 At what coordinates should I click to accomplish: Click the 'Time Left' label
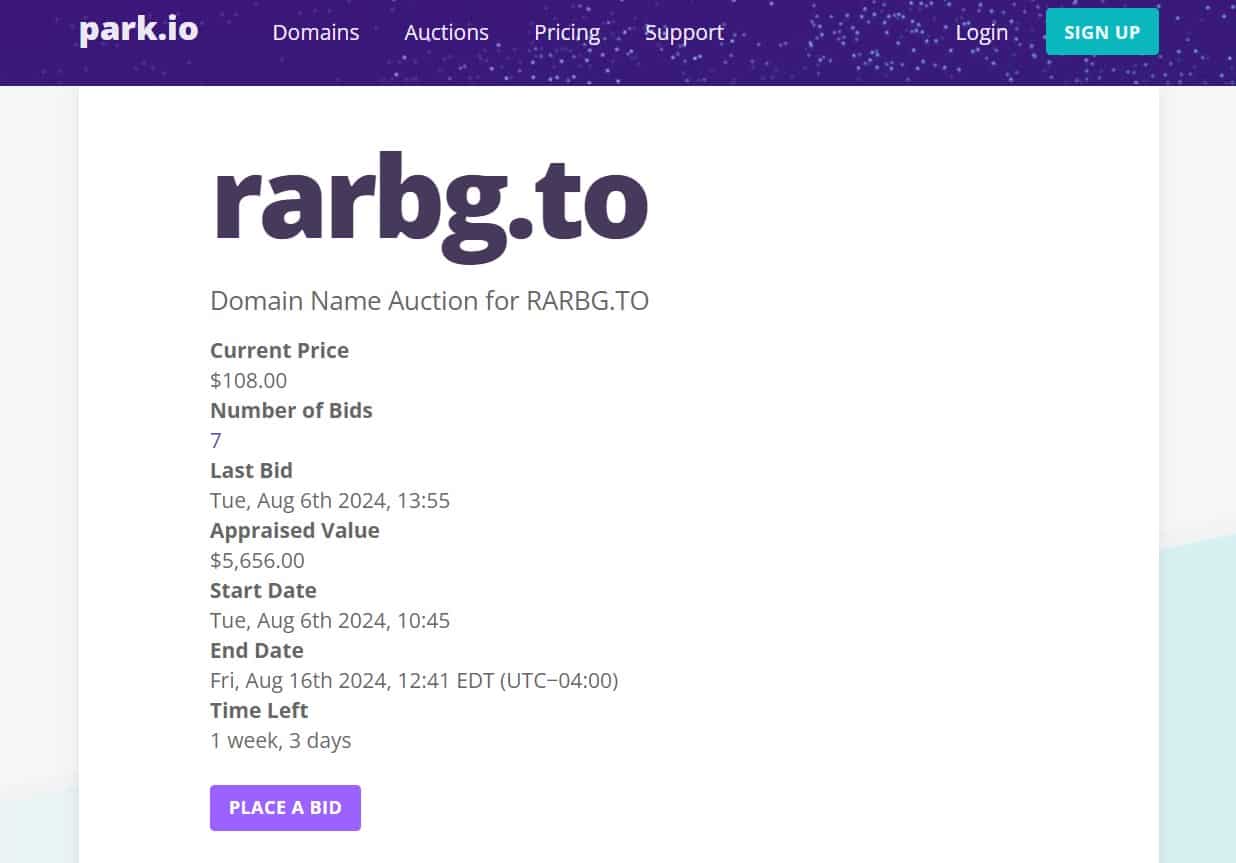259,711
